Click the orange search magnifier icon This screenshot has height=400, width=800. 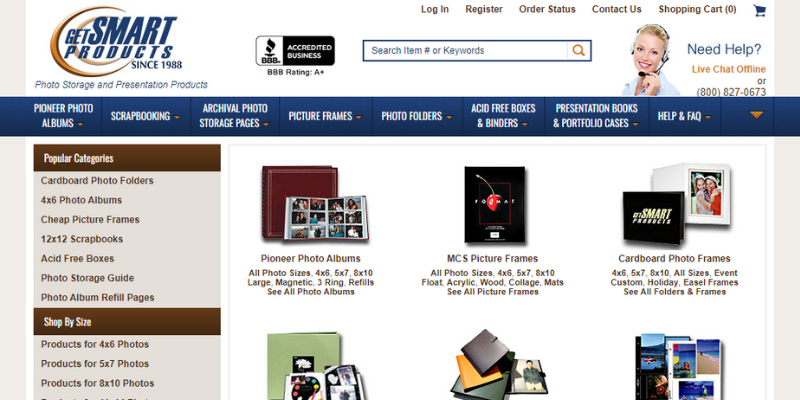point(579,51)
